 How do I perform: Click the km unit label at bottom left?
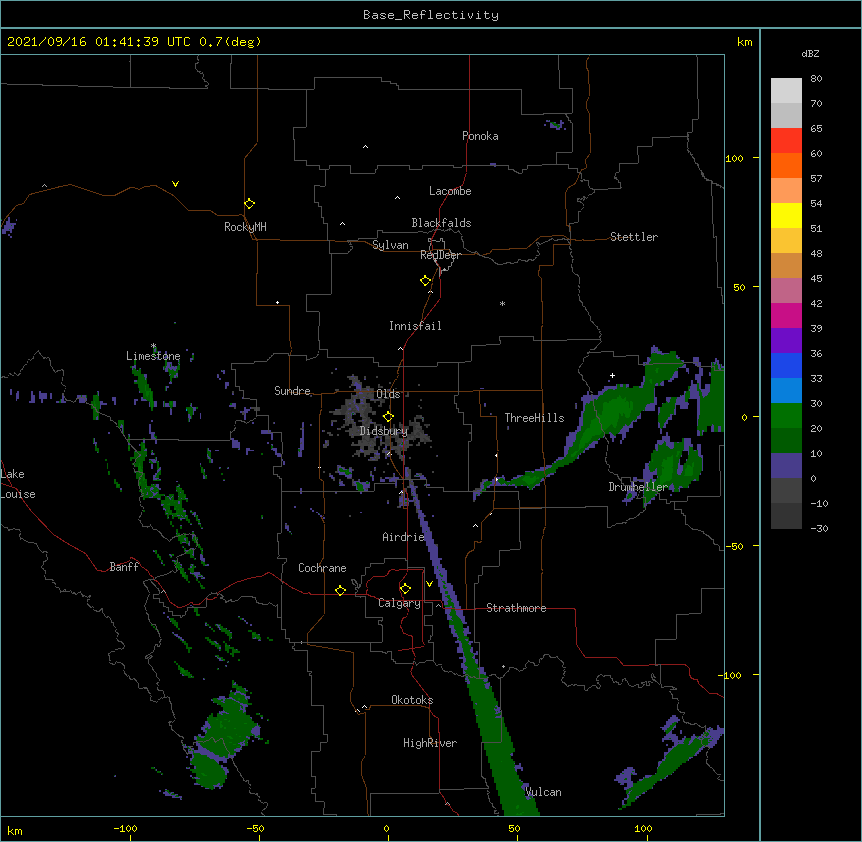click(x=15, y=830)
